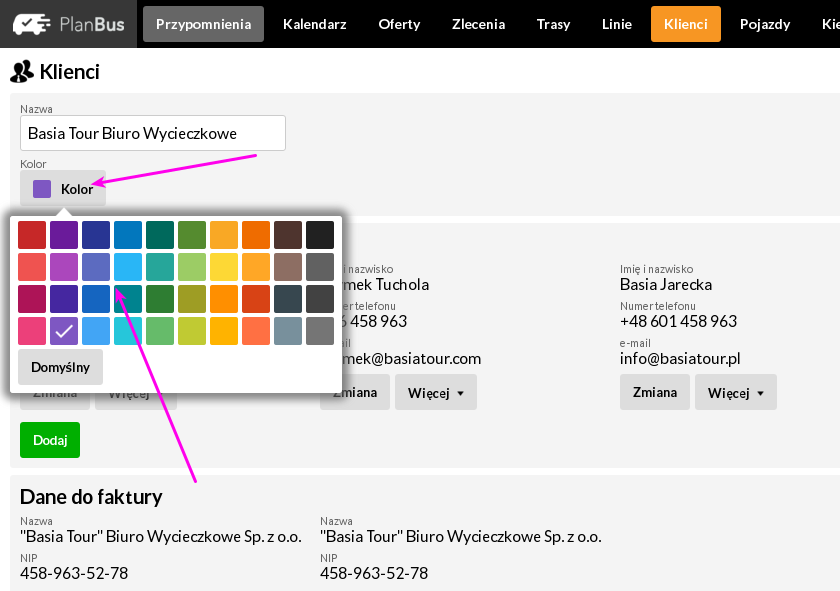Pick the dark orange swatch in the top row

click(256, 235)
